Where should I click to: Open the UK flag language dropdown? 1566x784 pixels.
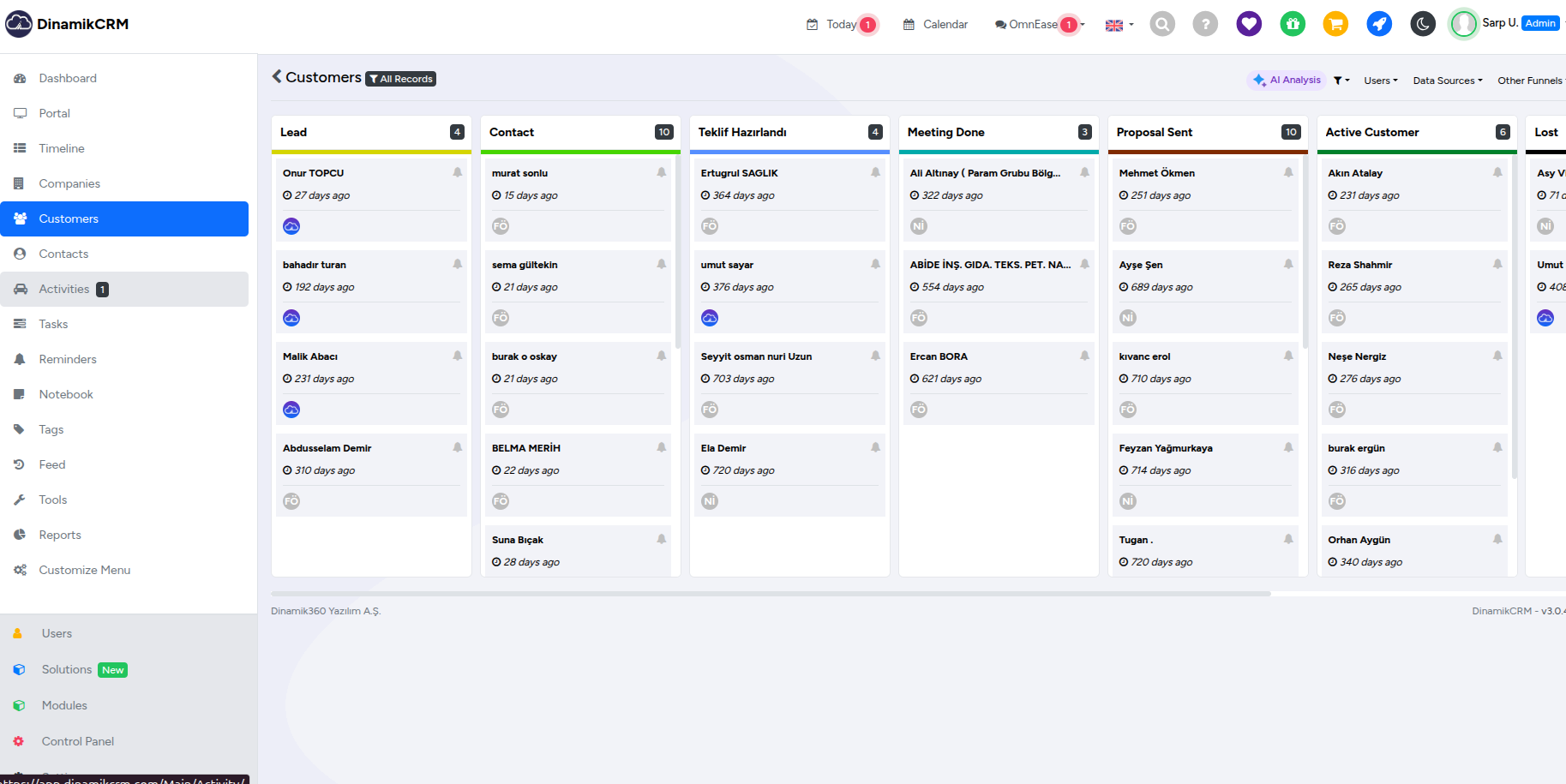(1119, 25)
